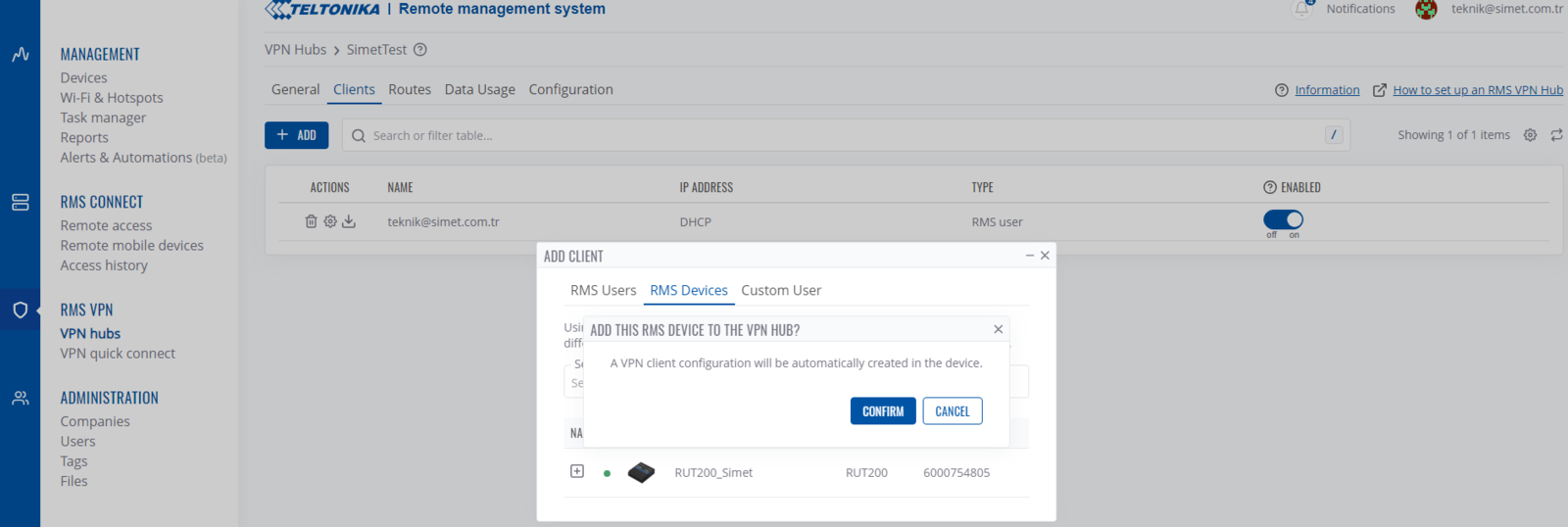The image size is (1568, 527).
Task: Open the Administration users icon in sidebar
Action: (x=20, y=399)
